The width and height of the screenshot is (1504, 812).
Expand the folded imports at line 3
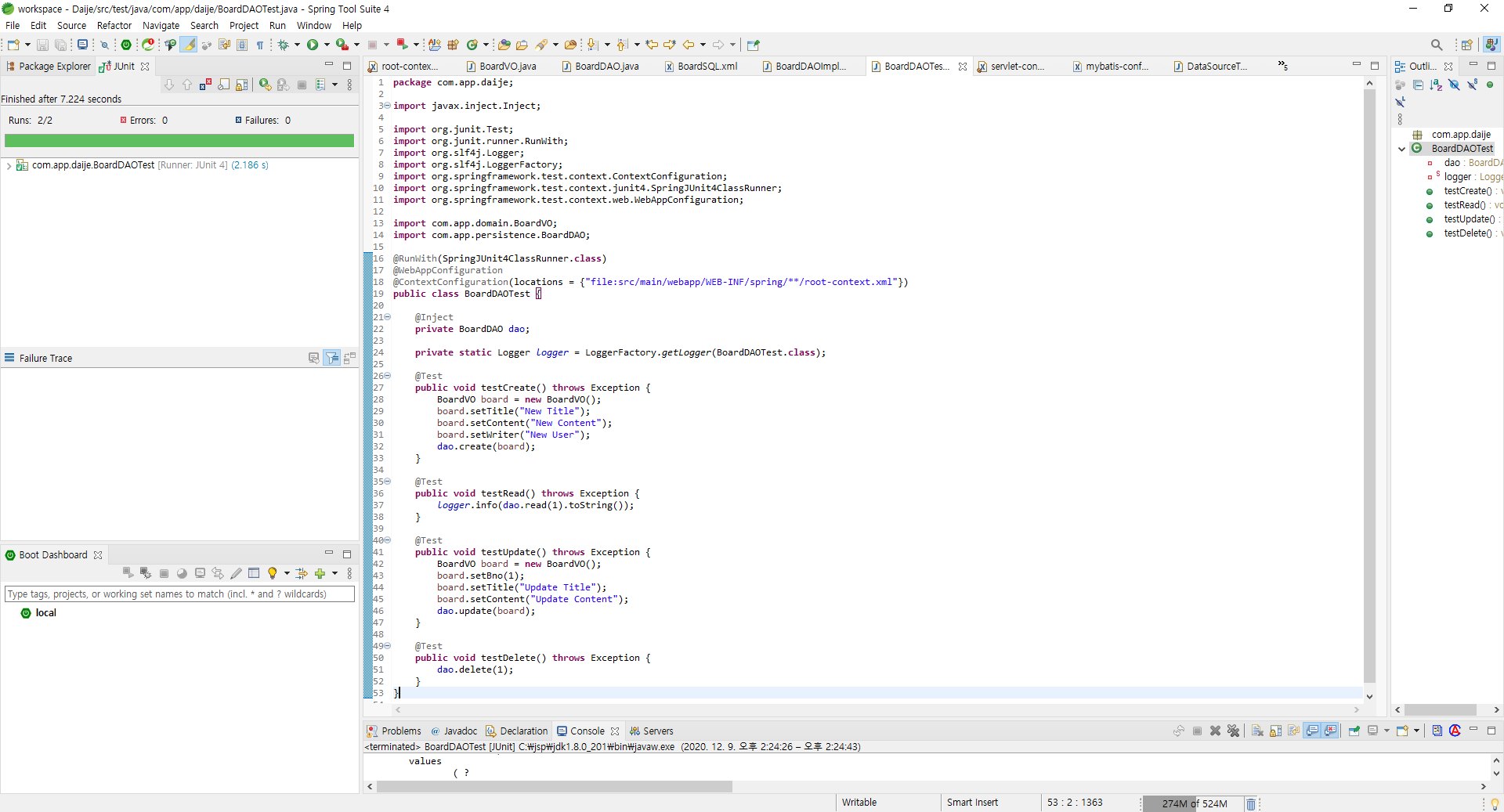(387, 106)
